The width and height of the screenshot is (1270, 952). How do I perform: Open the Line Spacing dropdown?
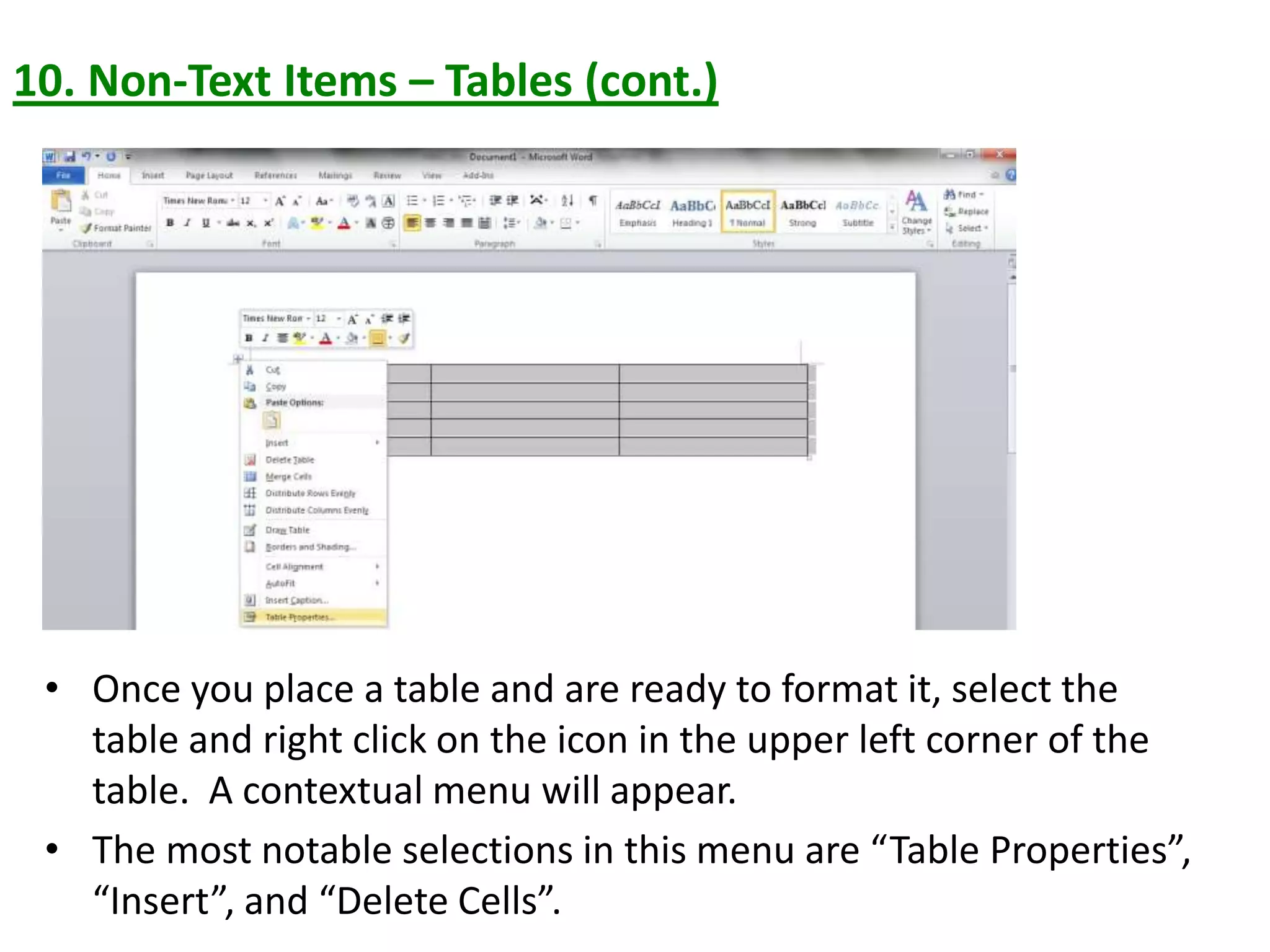[512, 223]
